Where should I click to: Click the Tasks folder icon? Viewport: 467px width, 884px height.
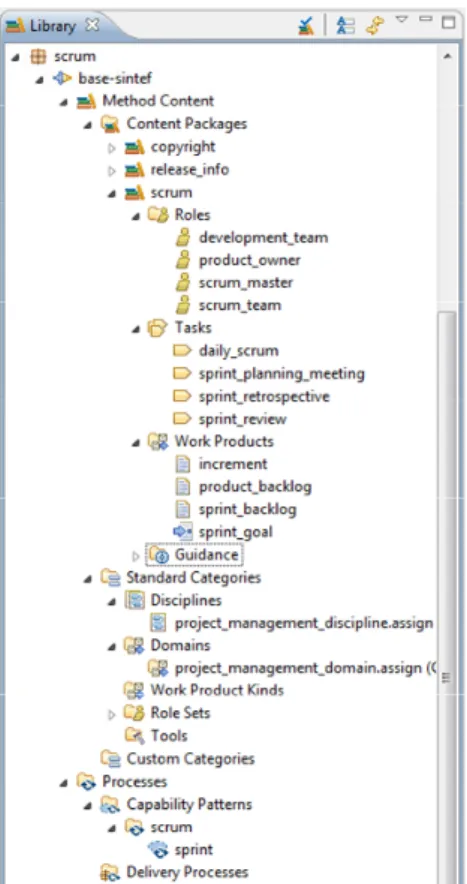[x=158, y=328]
